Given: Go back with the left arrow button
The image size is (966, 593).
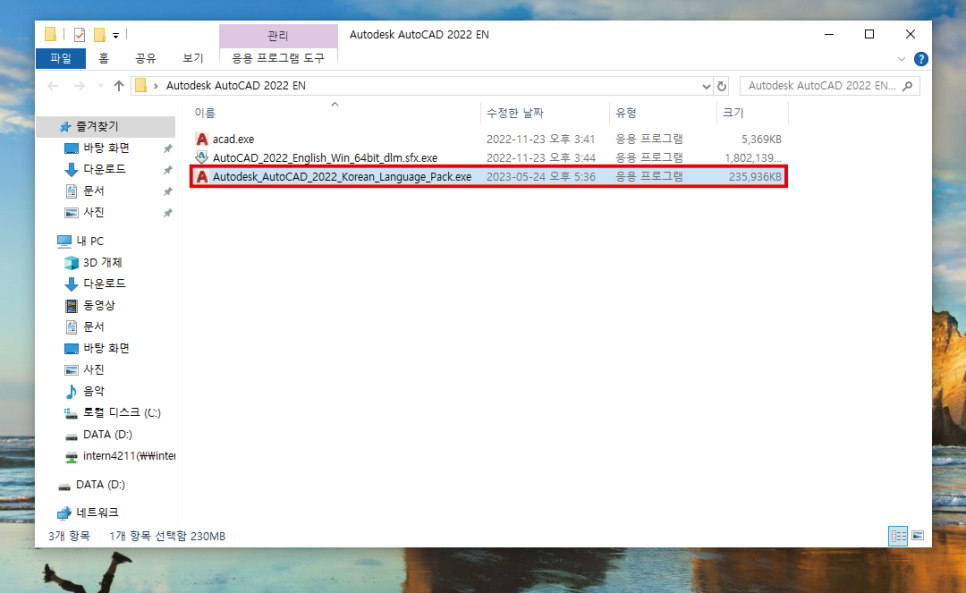Looking at the screenshot, I should pyautogui.click(x=53, y=86).
